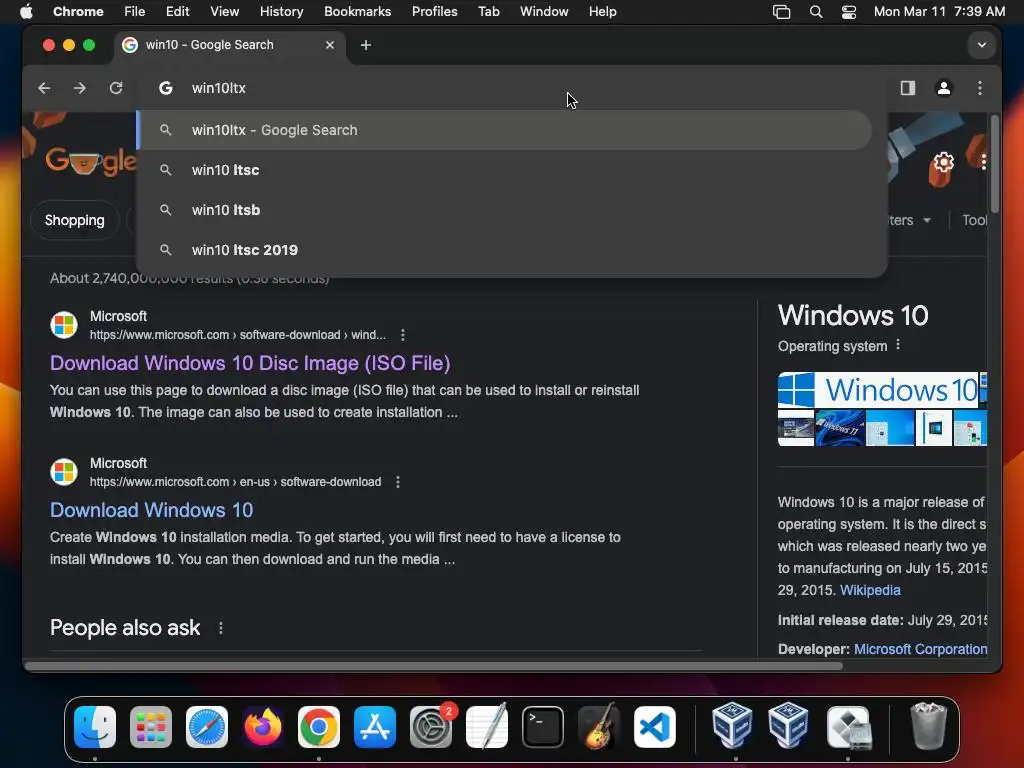The width and height of the screenshot is (1024, 768).
Task: Open System Settings from the Dock
Action: click(431, 727)
